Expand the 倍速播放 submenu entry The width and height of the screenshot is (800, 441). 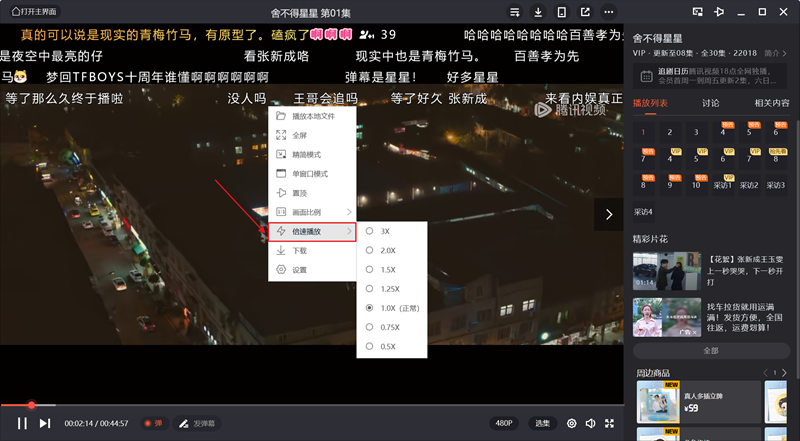[312, 231]
